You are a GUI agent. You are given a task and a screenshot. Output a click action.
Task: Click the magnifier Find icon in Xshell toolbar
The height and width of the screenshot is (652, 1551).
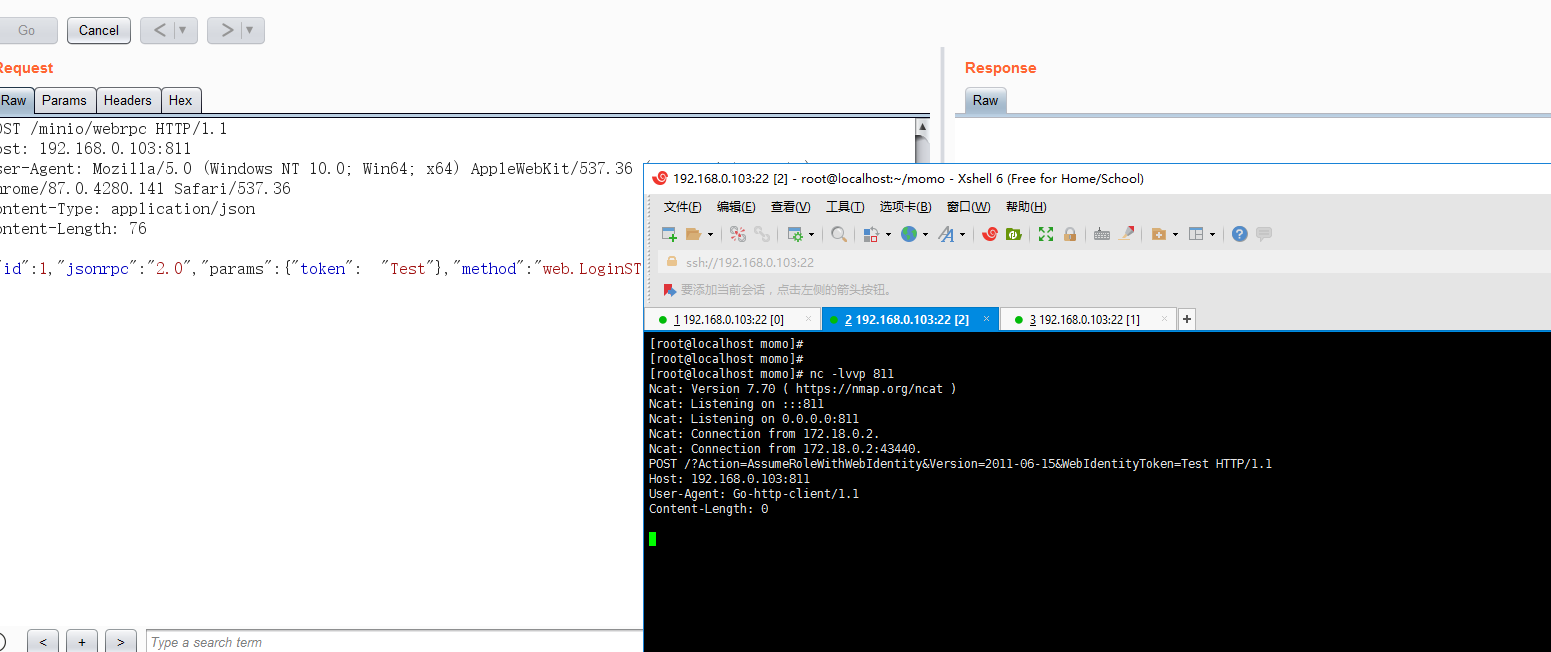coord(839,234)
